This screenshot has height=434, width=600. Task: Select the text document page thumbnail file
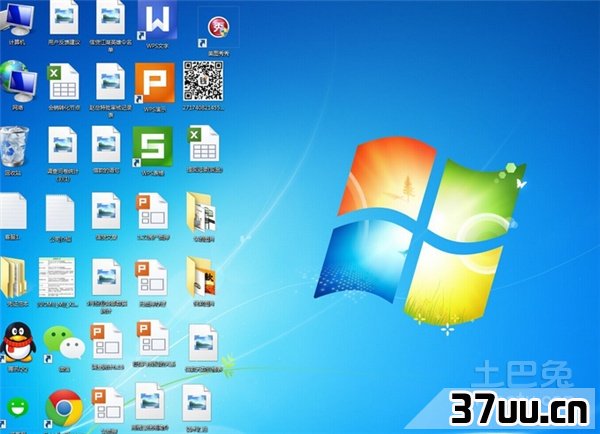pyautogui.click(x=57, y=277)
